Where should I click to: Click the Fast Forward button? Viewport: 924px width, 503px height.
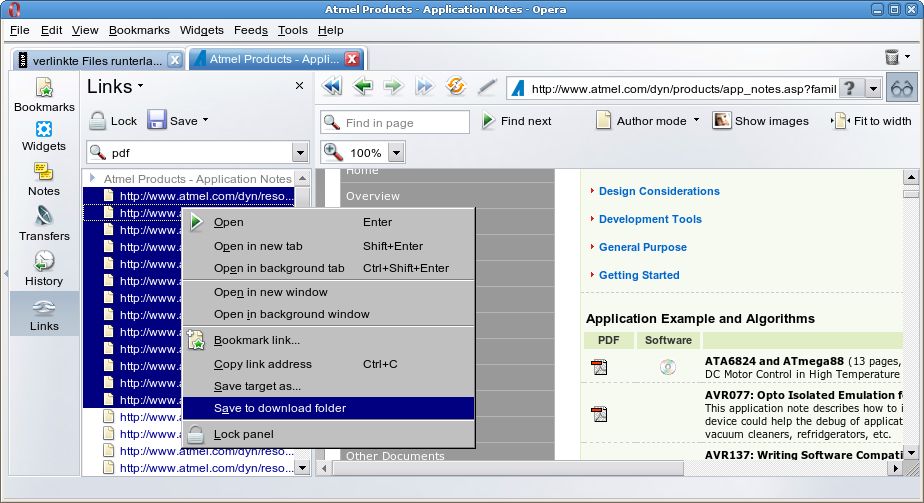[424, 87]
